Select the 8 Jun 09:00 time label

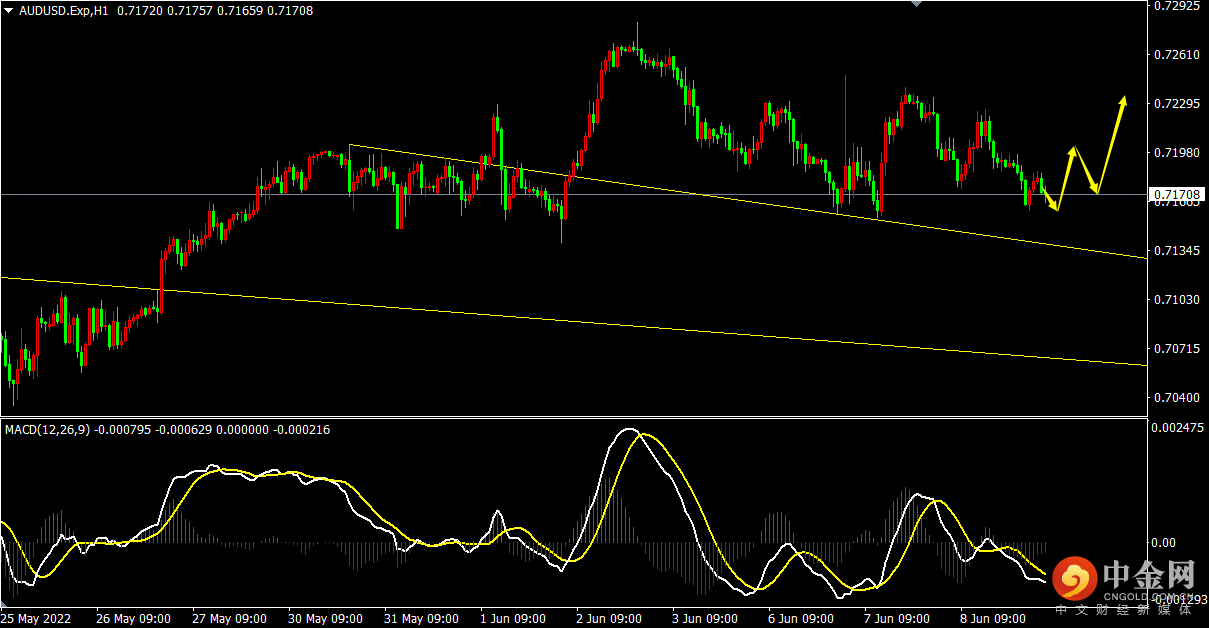(x=994, y=618)
